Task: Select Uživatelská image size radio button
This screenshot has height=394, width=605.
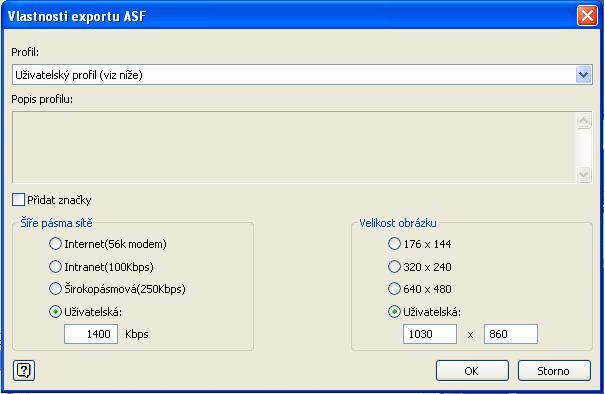Action: coord(394,312)
